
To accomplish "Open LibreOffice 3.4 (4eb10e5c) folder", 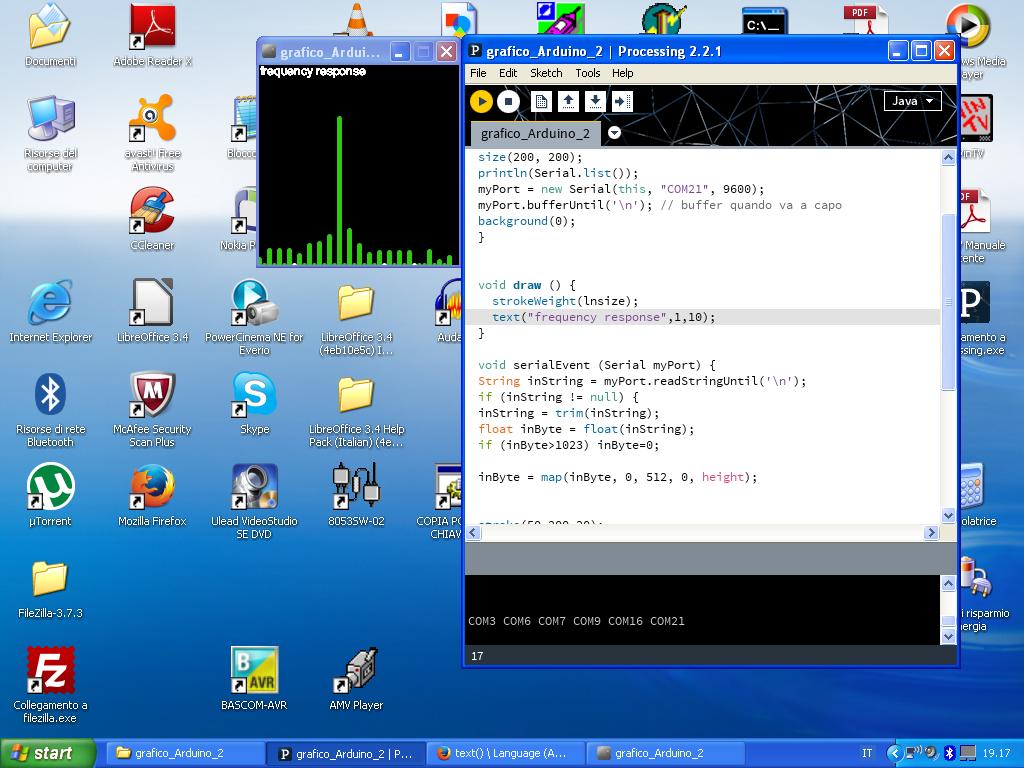I will [356, 320].
